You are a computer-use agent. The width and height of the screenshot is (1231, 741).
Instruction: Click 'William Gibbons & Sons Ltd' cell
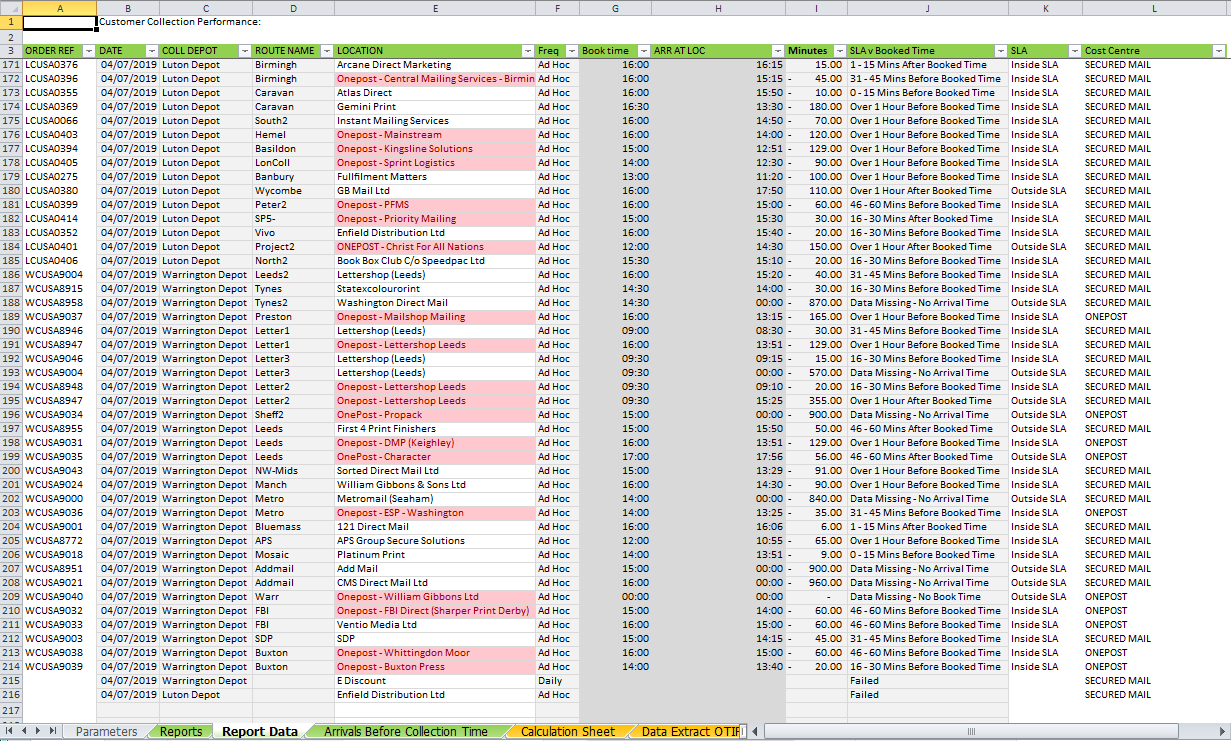(435, 485)
